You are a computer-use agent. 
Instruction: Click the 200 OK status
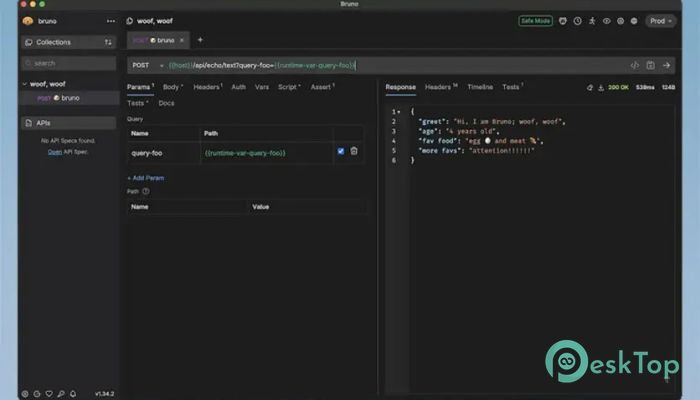coord(618,88)
